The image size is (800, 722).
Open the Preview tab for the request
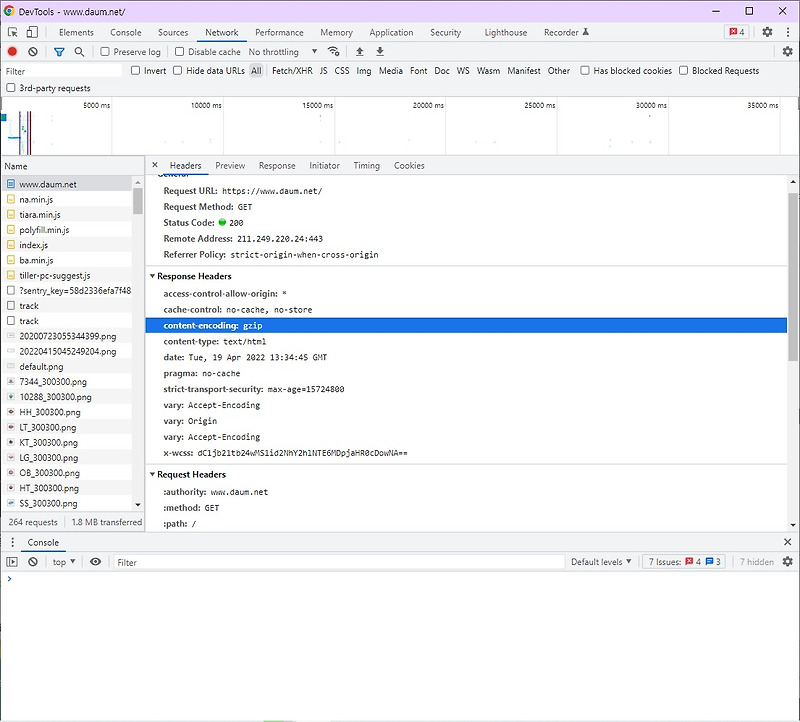[x=229, y=165]
